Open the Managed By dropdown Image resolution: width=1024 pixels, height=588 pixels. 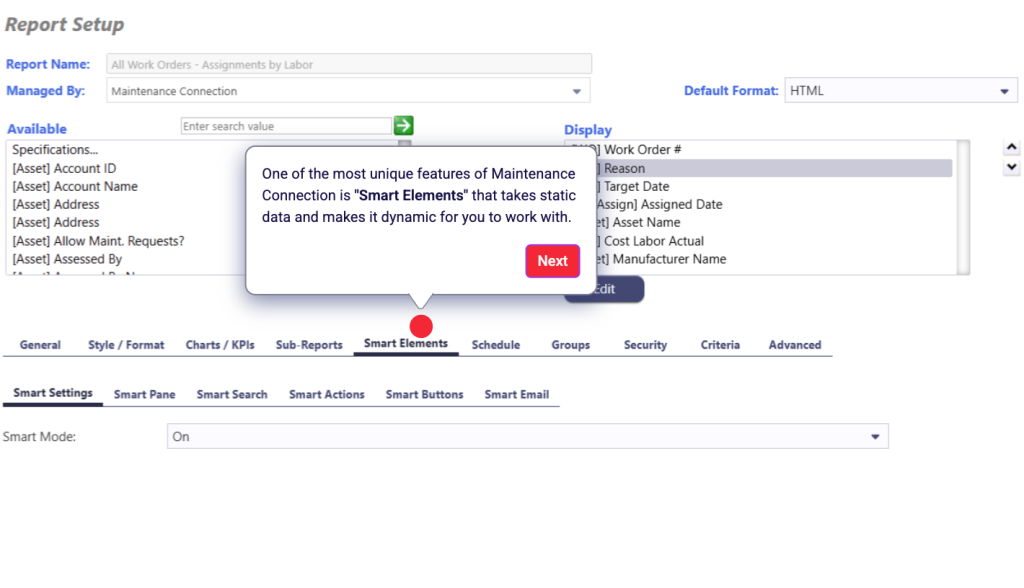(x=577, y=89)
